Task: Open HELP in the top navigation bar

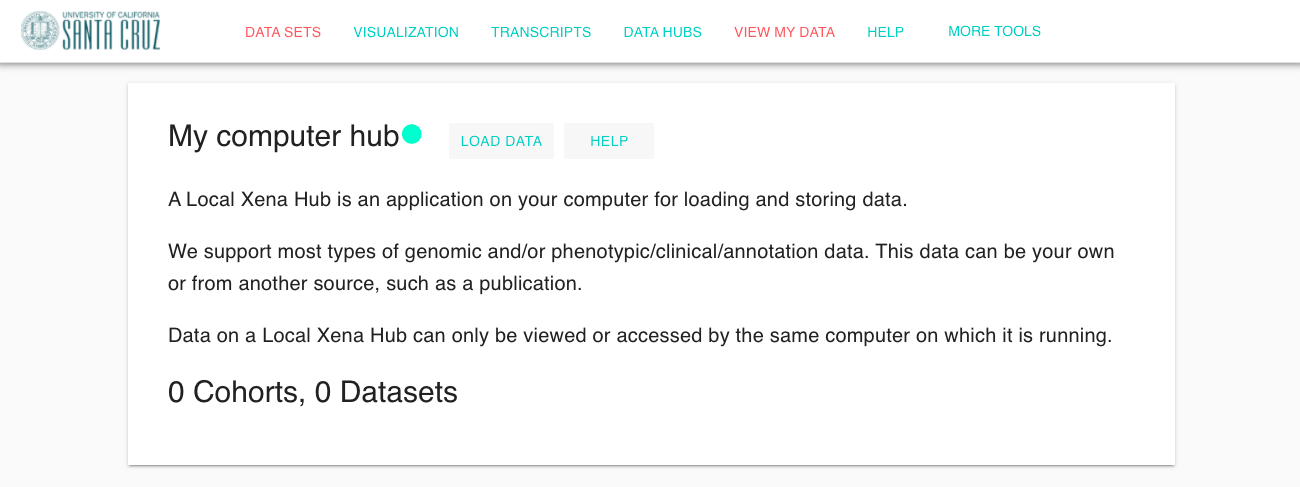Action: (x=885, y=32)
